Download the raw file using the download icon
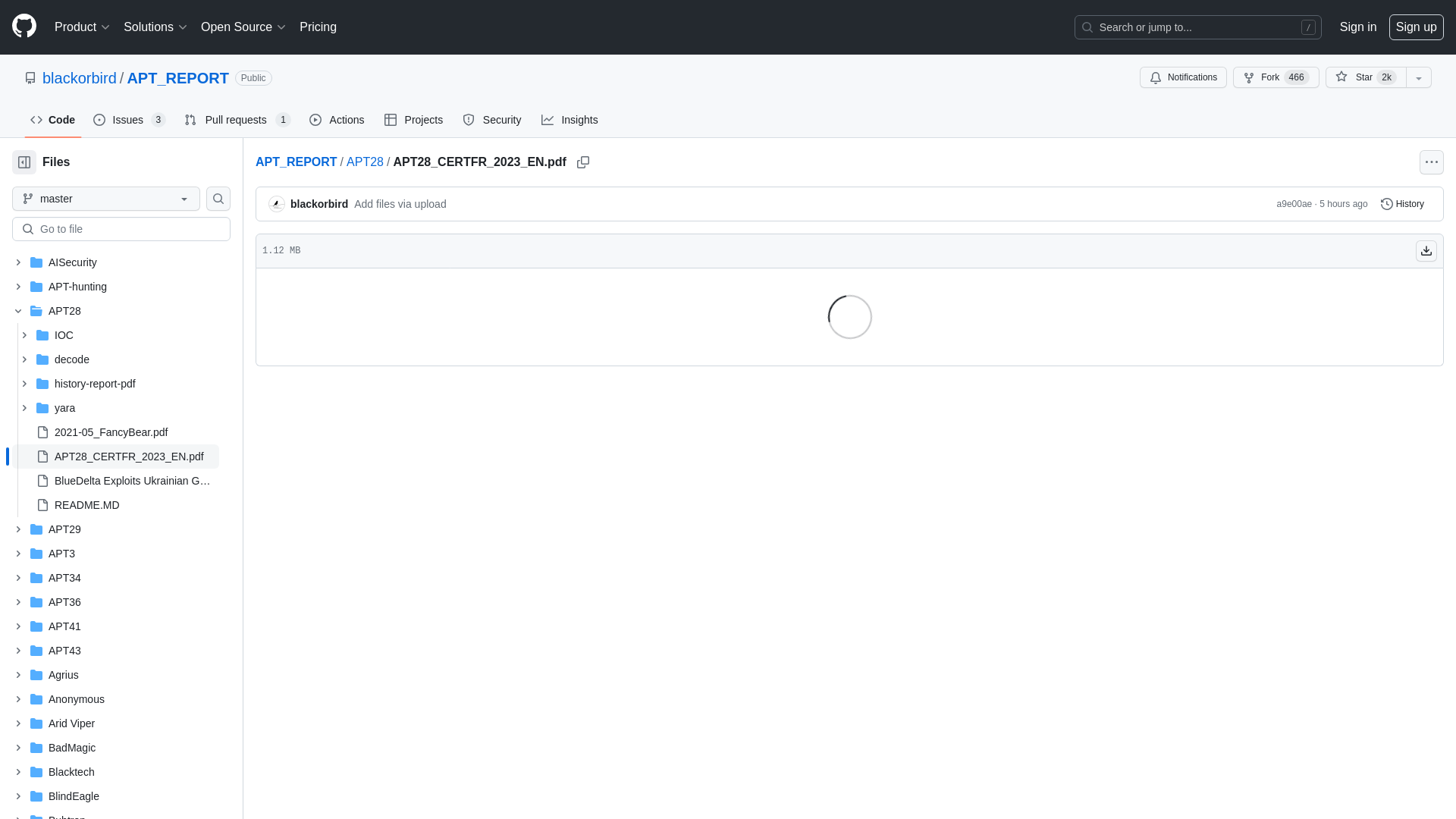1456x819 pixels. pyautogui.click(x=1426, y=251)
